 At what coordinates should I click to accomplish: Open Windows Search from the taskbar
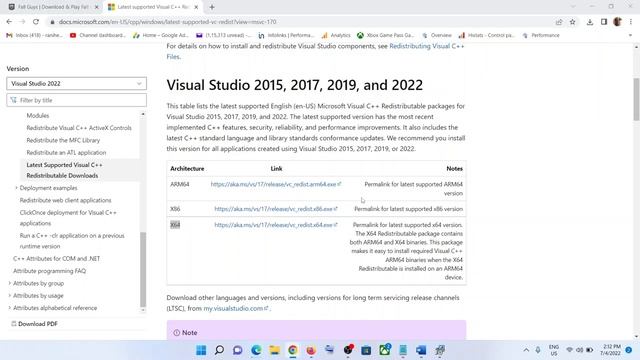[x=219, y=350]
